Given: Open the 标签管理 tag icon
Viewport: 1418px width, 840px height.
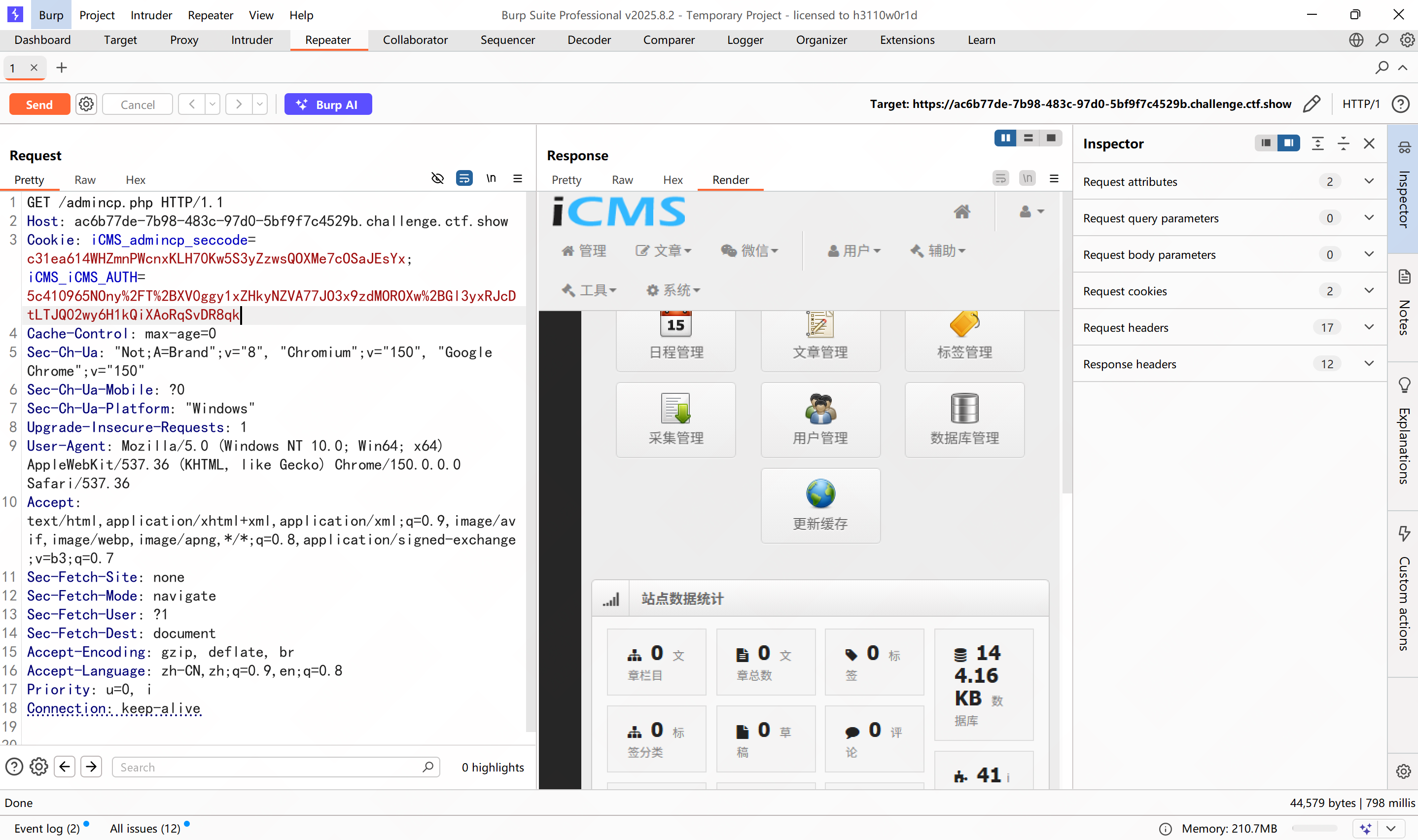Looking at the screenshot, I should (x=964, y=324).
